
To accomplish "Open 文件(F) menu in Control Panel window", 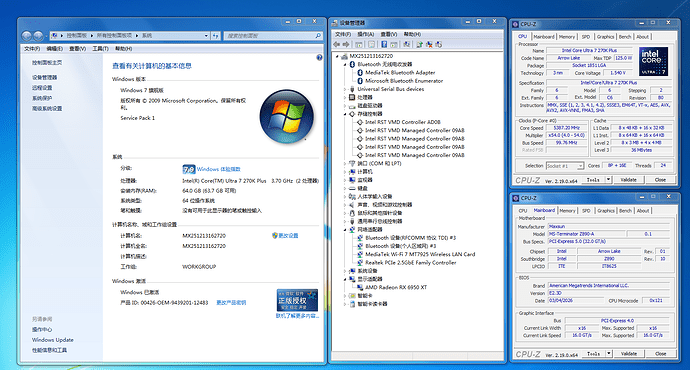I will click(32, 48).
